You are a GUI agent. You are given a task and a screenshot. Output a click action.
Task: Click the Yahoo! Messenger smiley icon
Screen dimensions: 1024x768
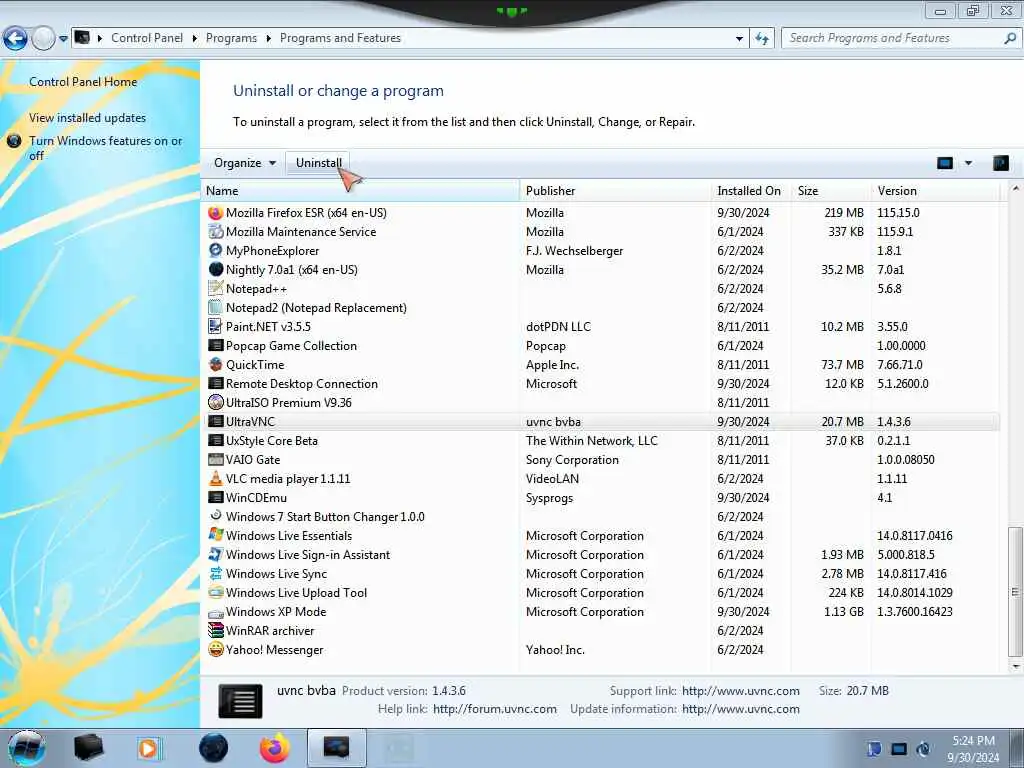[216, 650]
